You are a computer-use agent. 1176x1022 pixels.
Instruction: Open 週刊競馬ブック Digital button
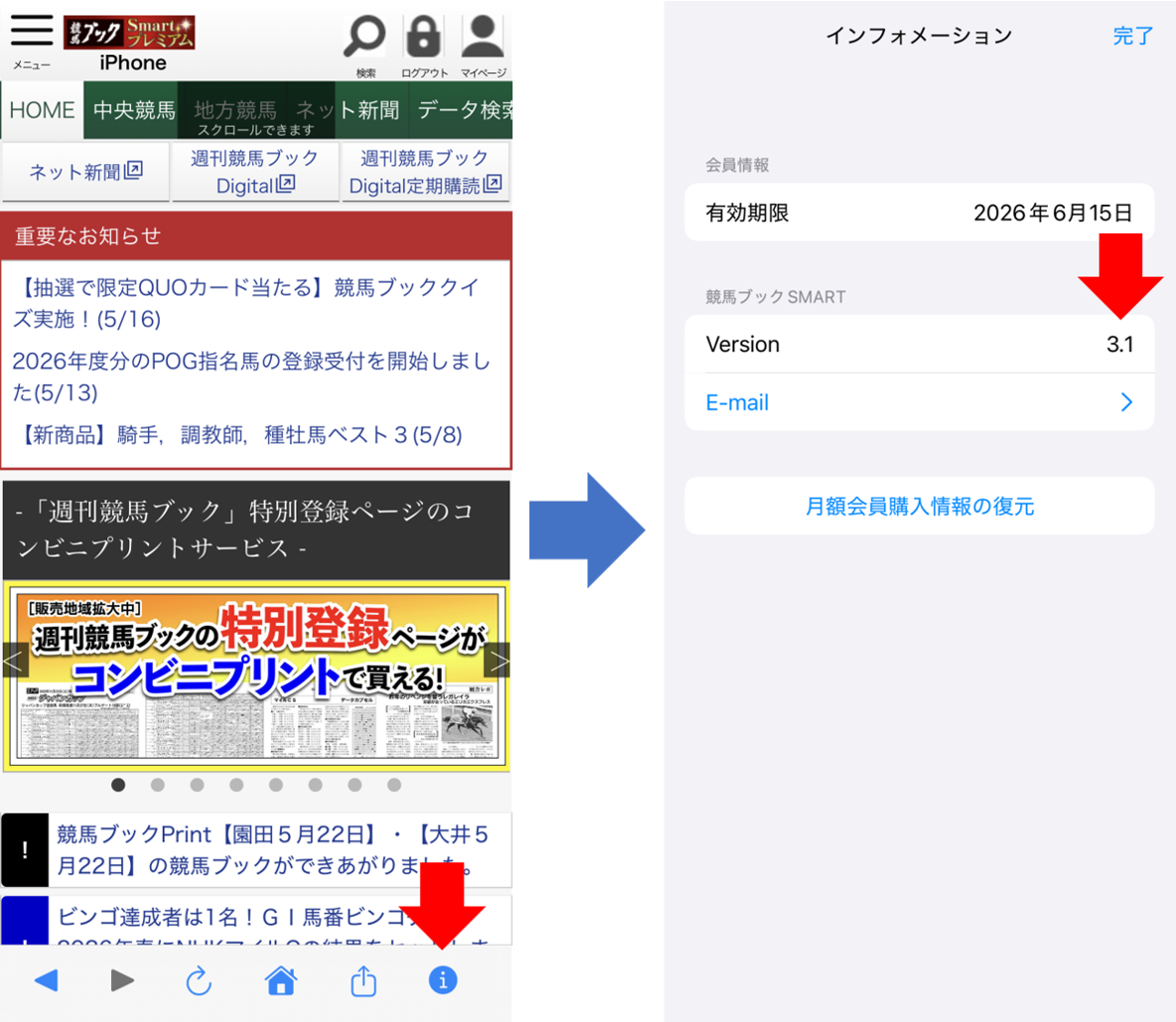(x=255, y=172)
